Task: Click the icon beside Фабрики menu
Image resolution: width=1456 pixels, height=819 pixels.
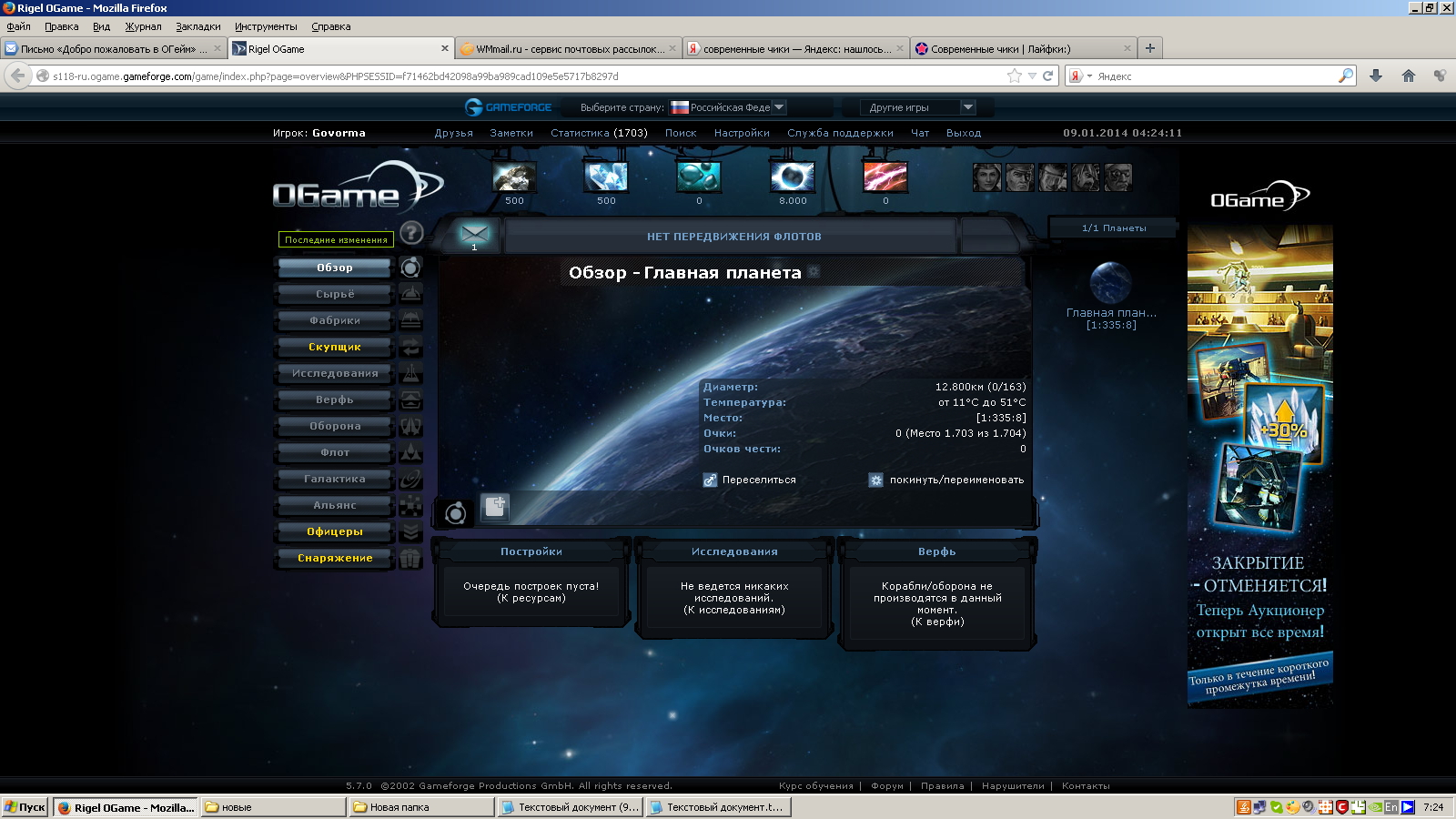Action: point(411,319)
